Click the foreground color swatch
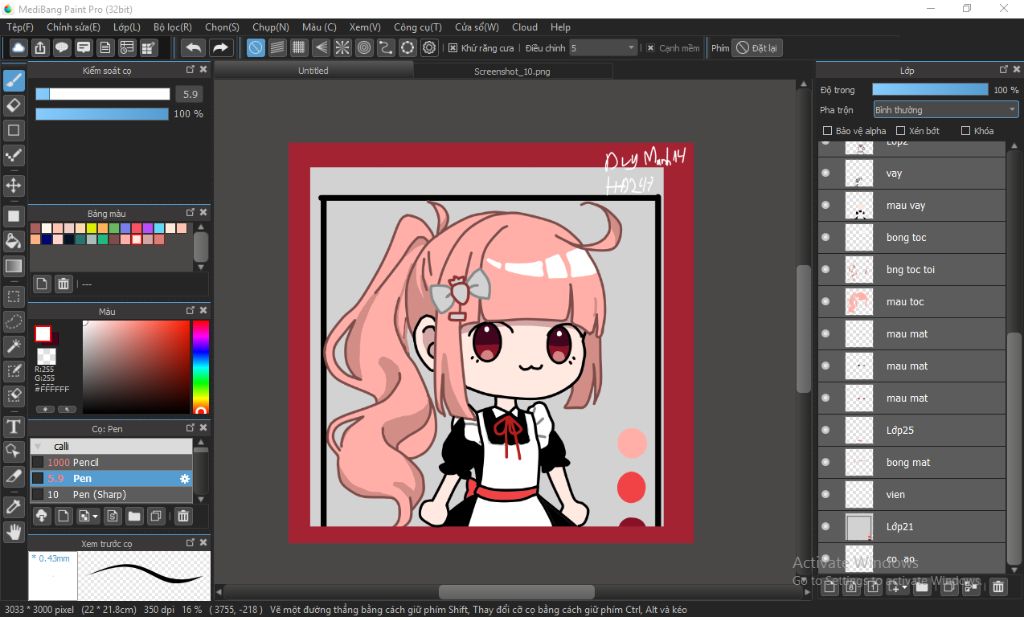This screenshot has width=1024, height=617. (43, 334)
